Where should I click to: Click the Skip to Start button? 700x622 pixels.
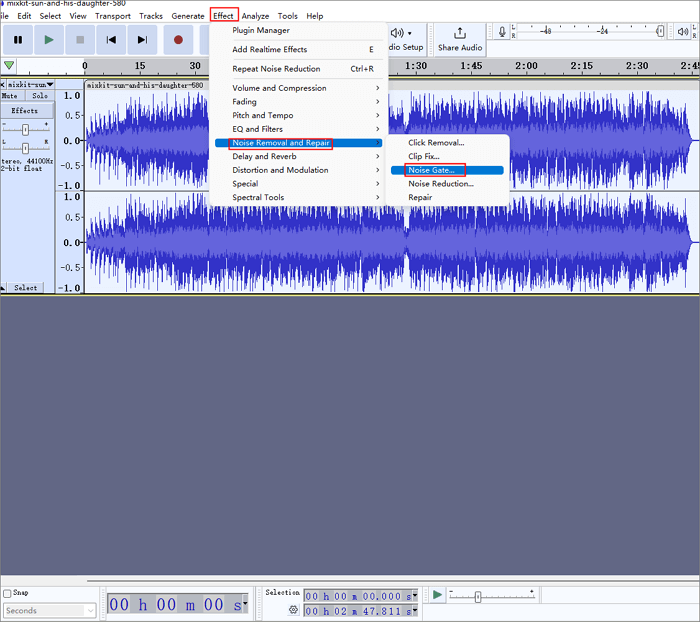[x=112, y=40]
